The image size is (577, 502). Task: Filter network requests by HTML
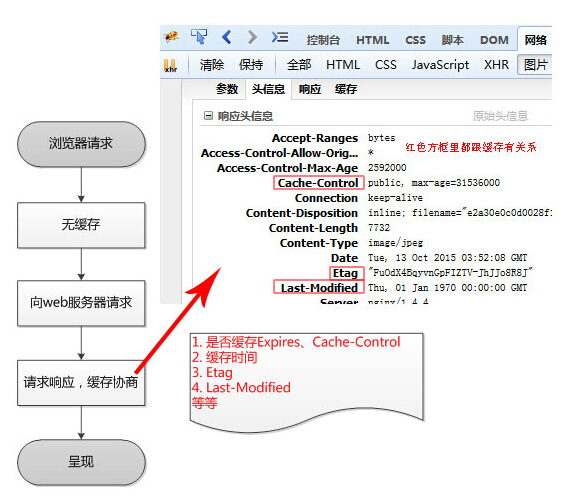pyautogui.click(x=343, y=65)
